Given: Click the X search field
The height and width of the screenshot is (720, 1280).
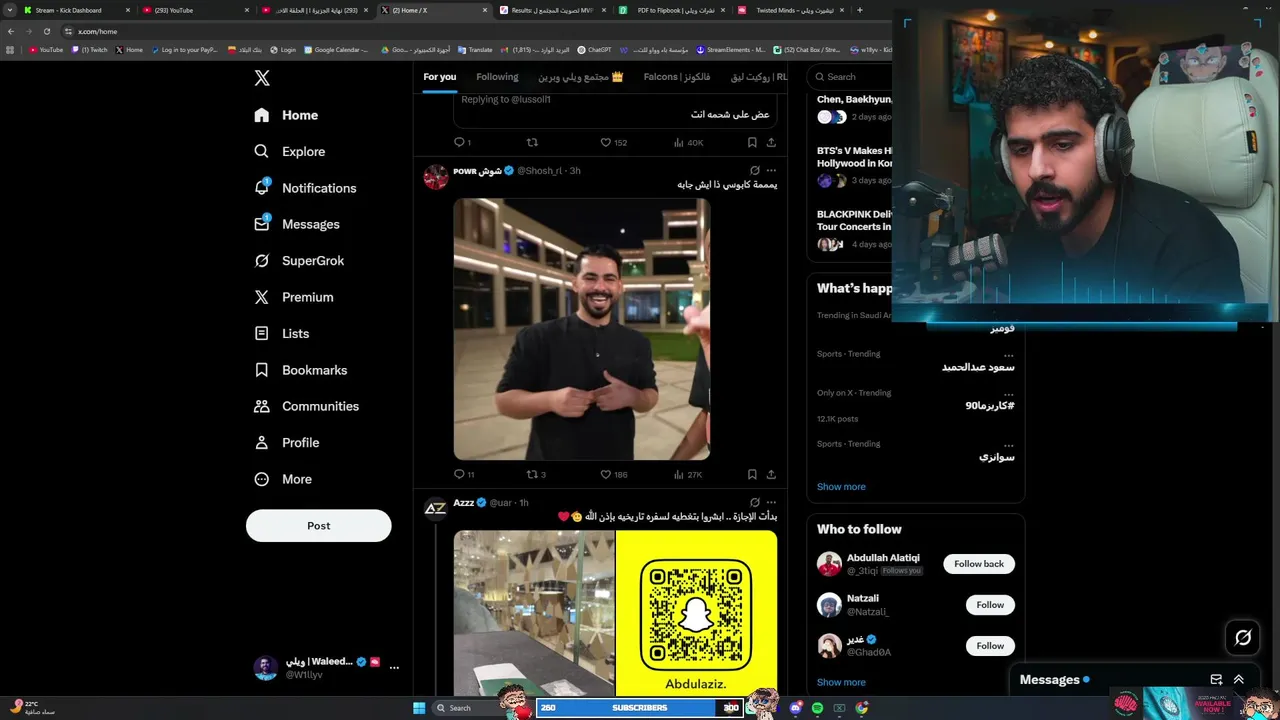Looking at the screenshot, I should pyautogui.click(x=851, y=77).
